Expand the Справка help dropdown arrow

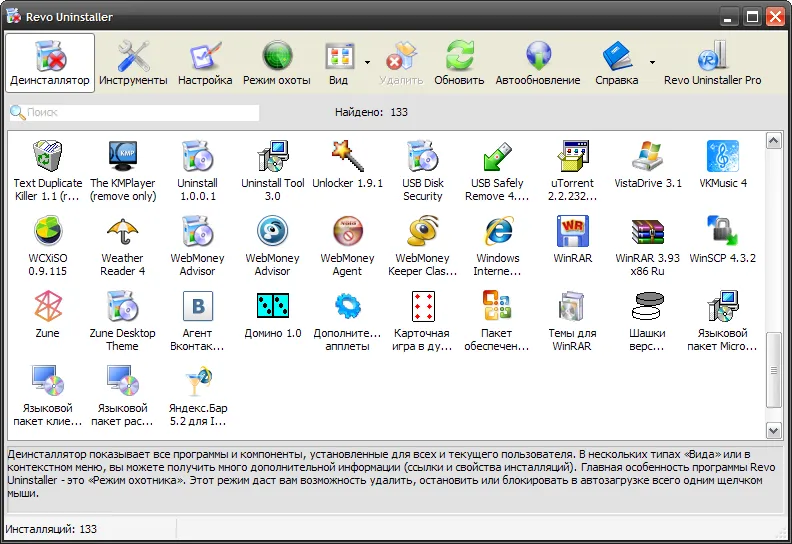click(652, 62)
